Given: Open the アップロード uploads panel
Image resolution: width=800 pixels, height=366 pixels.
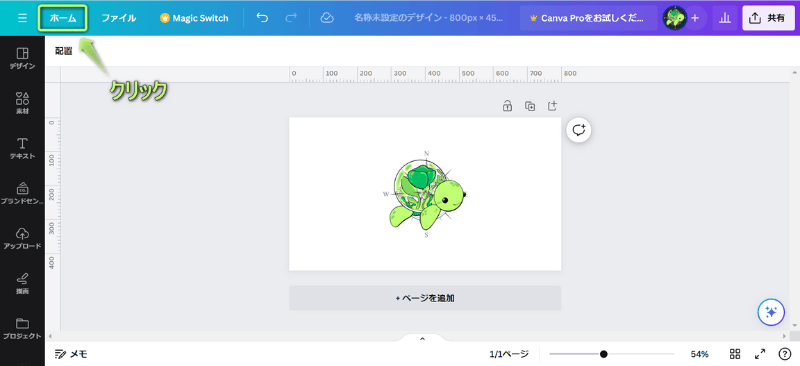Looking at the screenshot, I should (22, 238).
